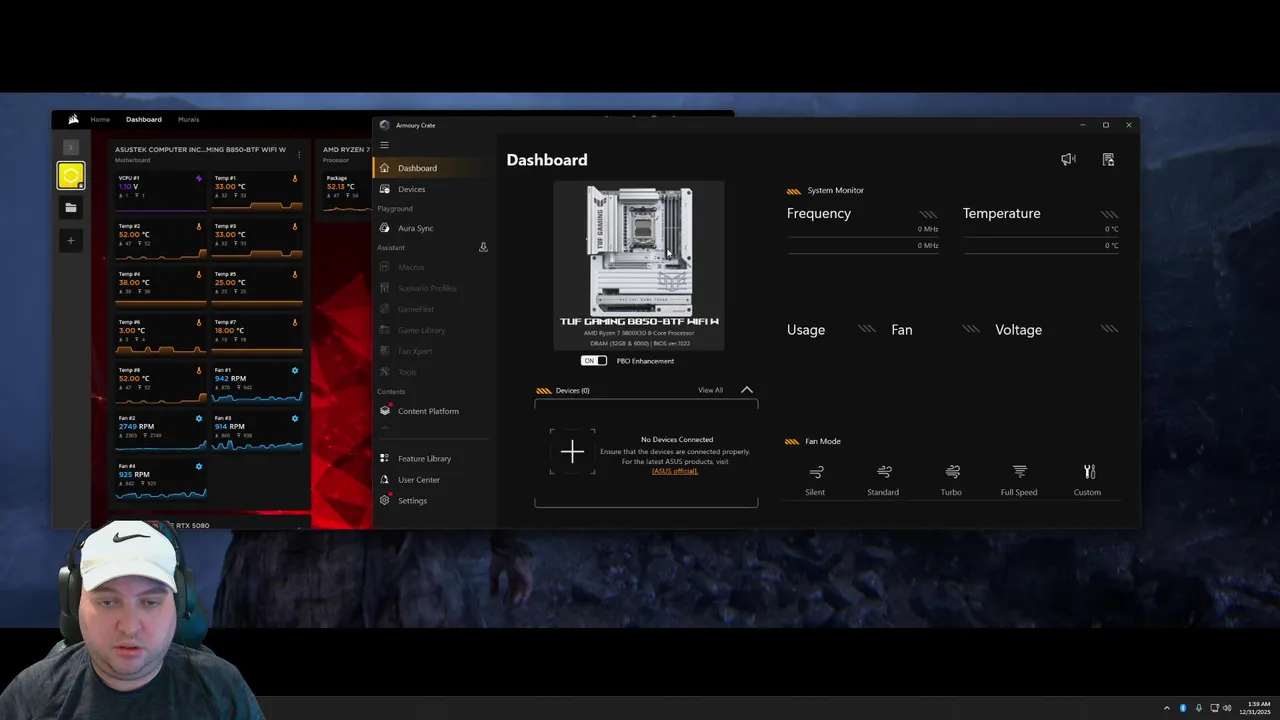Viewport: 1280px width, 720px height.
Task: Click View All in Devices section
Action: click(x=710, y=390)
